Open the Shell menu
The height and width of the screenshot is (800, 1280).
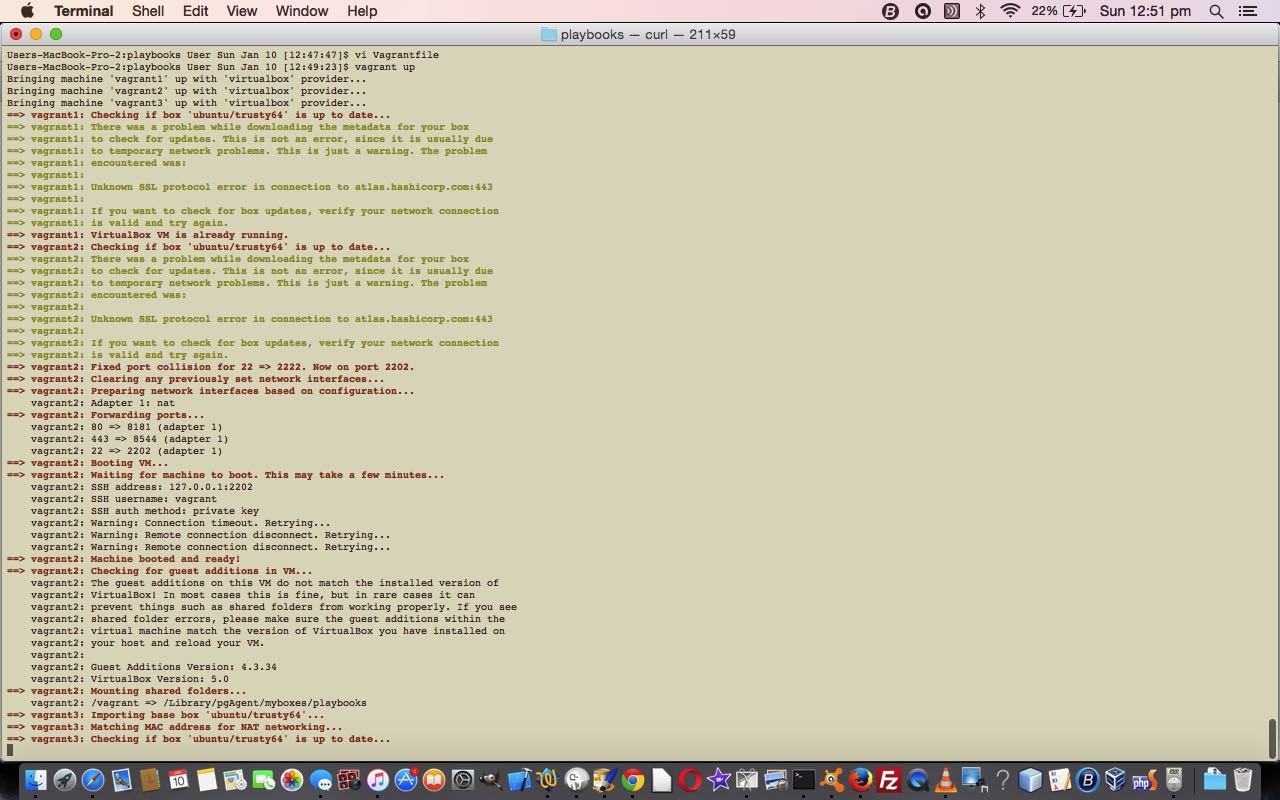148,11
